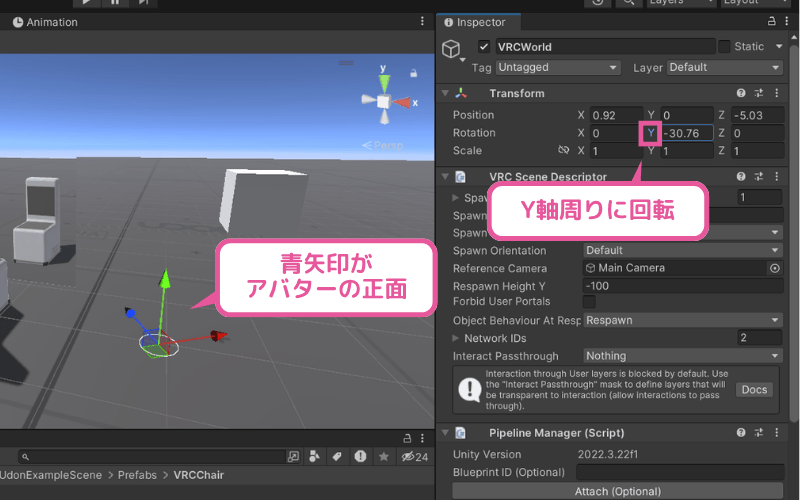Open object picker for Reference Camera
The width and height of the screenshot is (800, 500).
[774, 268]
